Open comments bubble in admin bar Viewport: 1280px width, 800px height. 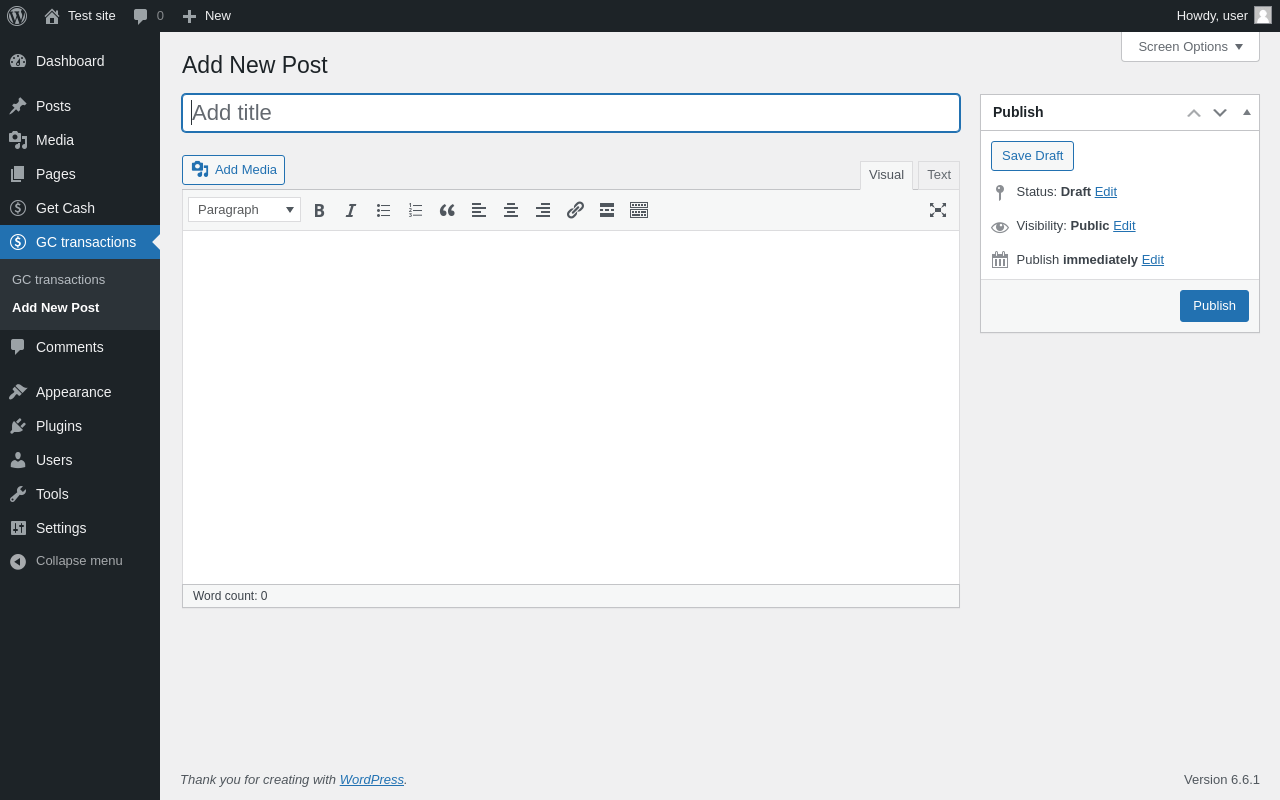tap(149, 16)
